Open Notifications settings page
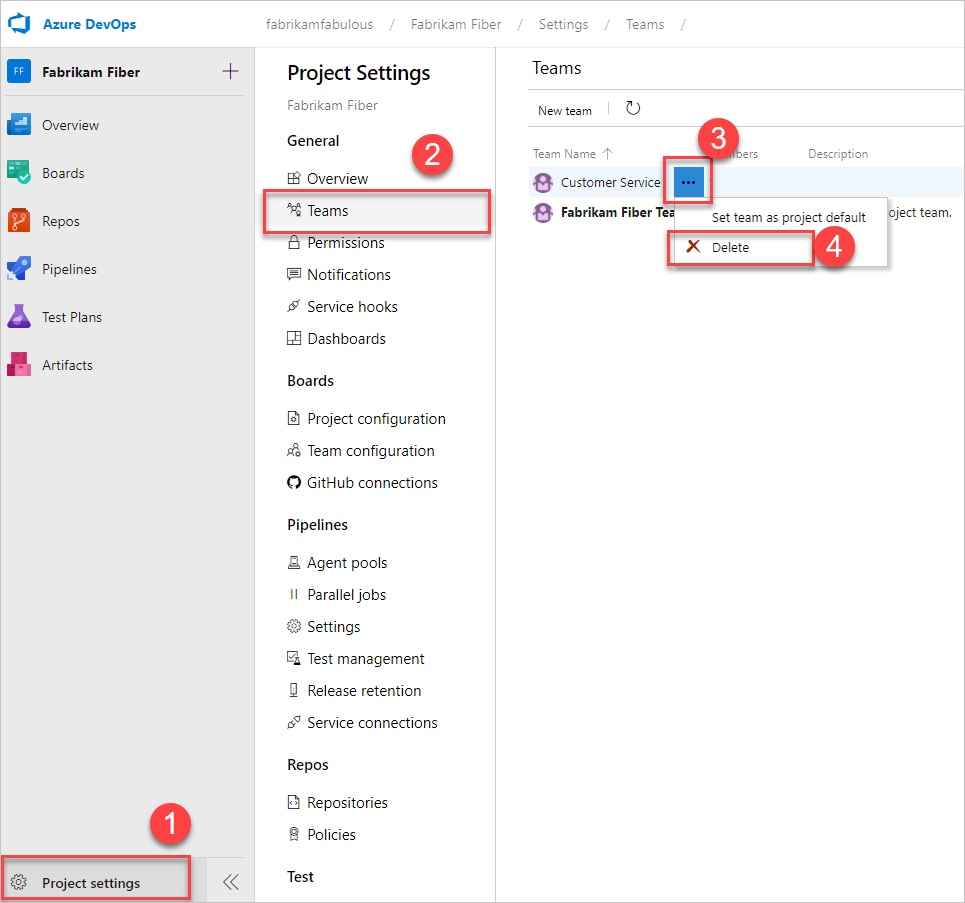The width and height of the screenshot is (965, 903). click(x=349, y=275)
